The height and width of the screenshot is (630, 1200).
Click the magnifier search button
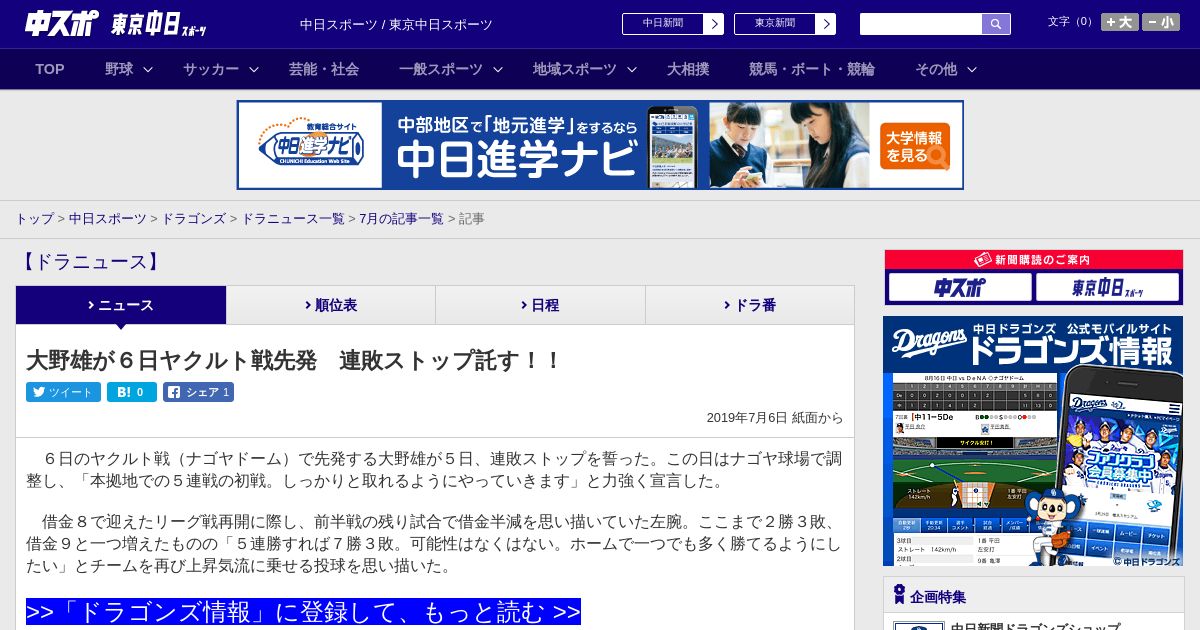coord(996,24)
